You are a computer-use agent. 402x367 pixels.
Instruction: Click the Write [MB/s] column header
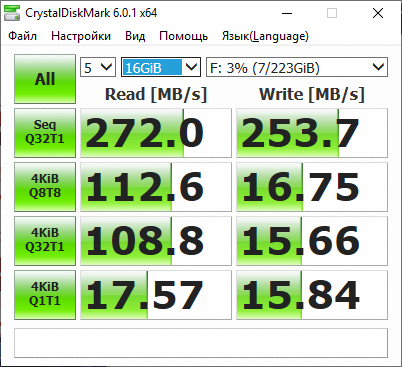pyautogui.click(x=312, y=94)
